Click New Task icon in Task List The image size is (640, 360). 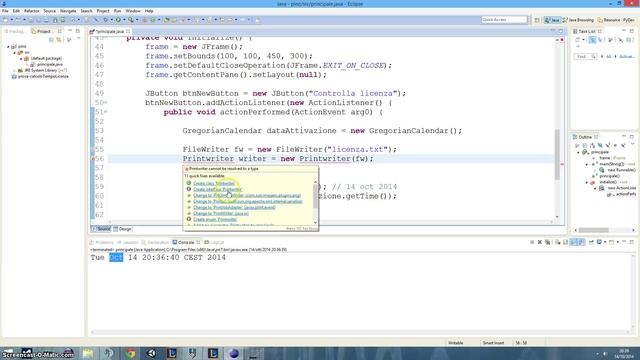(x=578, y=40)
